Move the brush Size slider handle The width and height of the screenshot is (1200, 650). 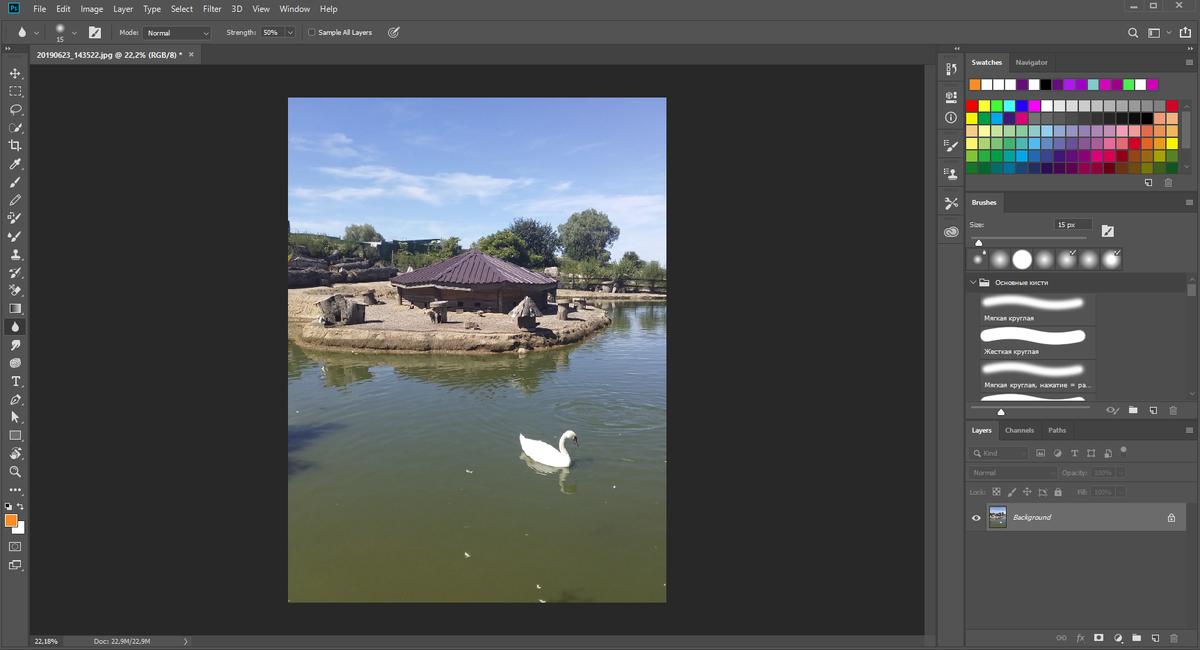(979, 242)
